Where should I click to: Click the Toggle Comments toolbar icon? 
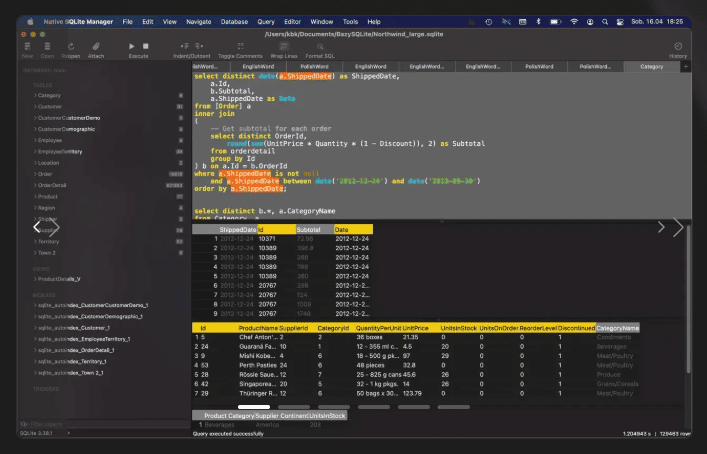pos(240,46)
